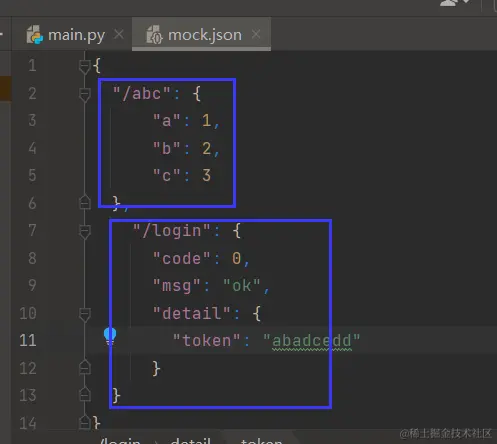Image resolution: width=497 pixels, height=444 pixels.
Task: Place the cursor on the "/abc" key
Action: click(142, 93)
